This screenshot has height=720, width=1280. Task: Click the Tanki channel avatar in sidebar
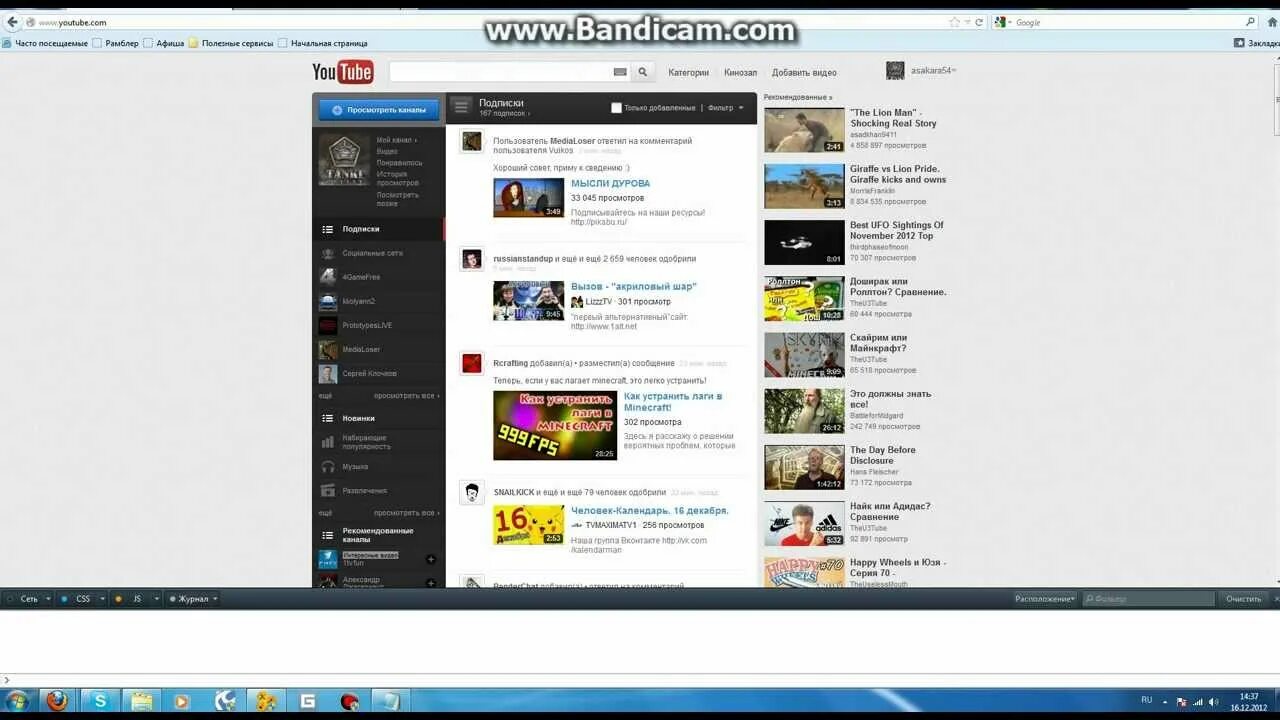tap(344, 160)
